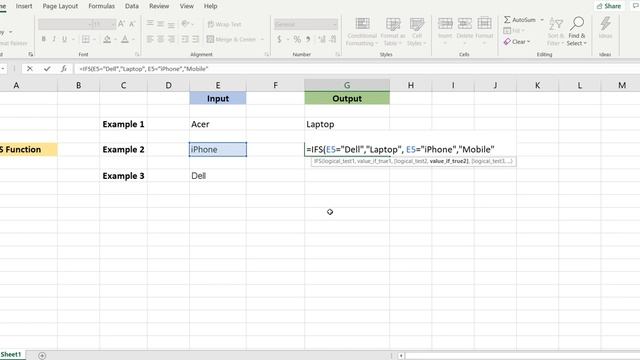Open Conditional Formatting
This screenshot has height=360, width=640.
click(x=362, y=32)
